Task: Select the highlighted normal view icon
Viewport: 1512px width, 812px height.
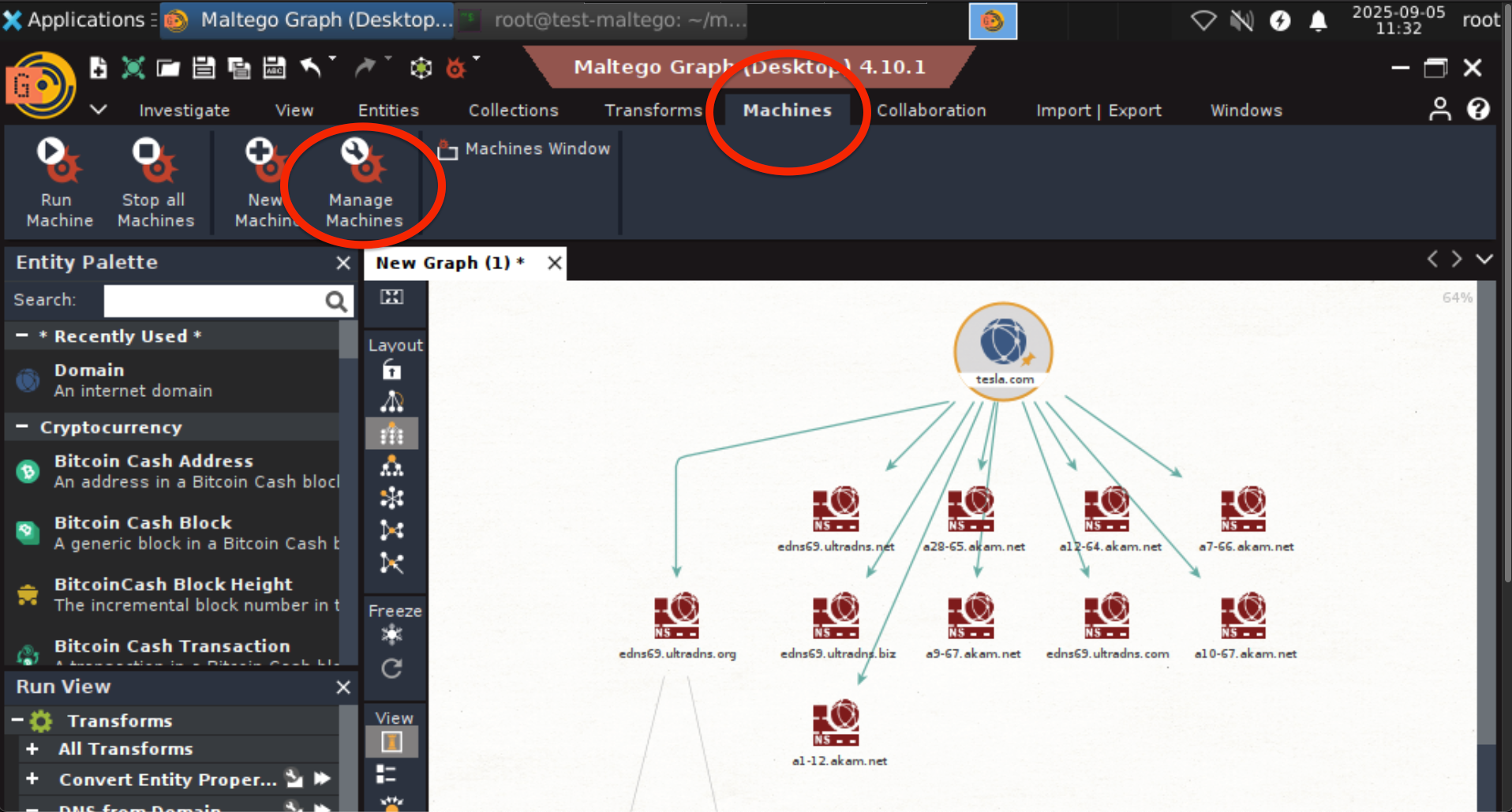Action: click(x=392, y=742)
